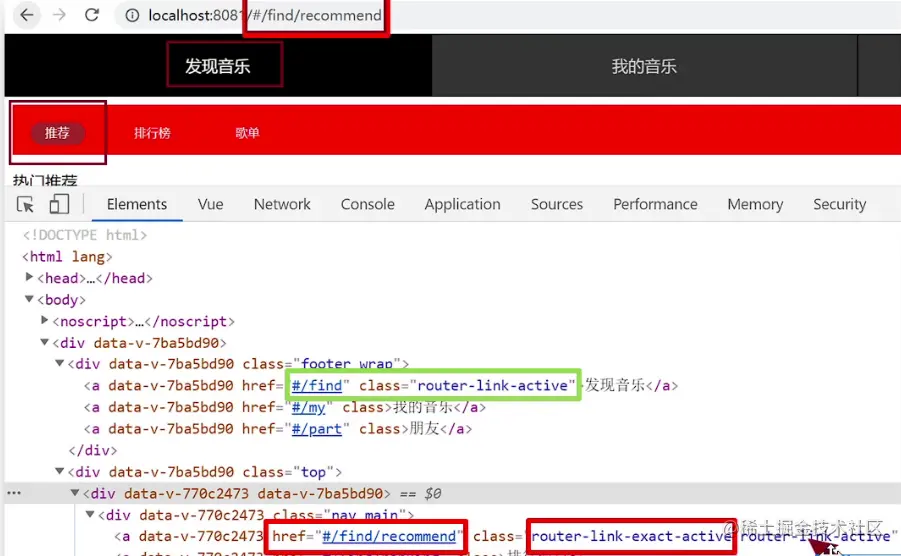Viewport: 901px width, 556px height.
Task: Click the router-link-exact-active class value
Action: [631, 536]
